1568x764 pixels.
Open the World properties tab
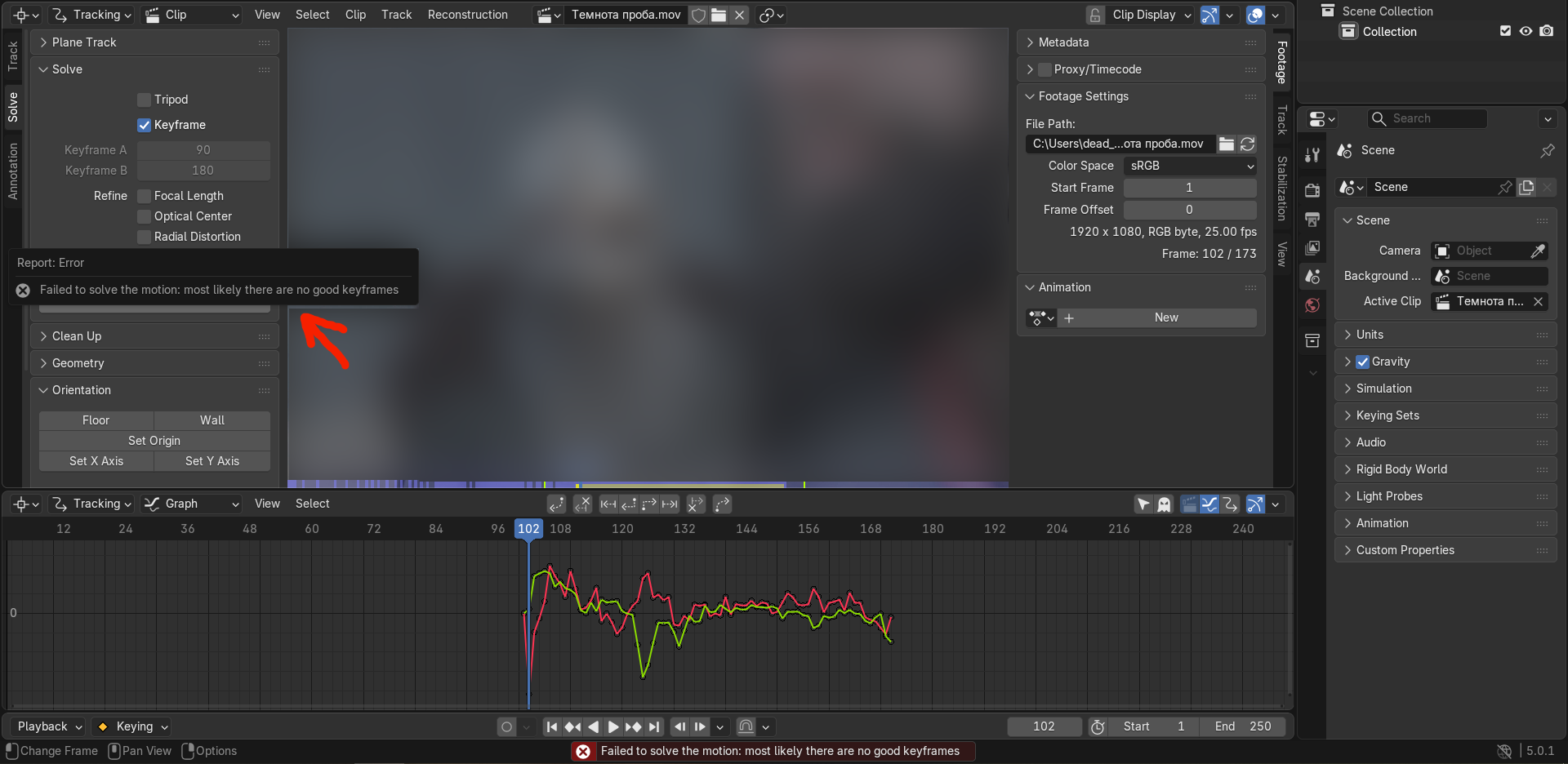(x=1312, y=305)
